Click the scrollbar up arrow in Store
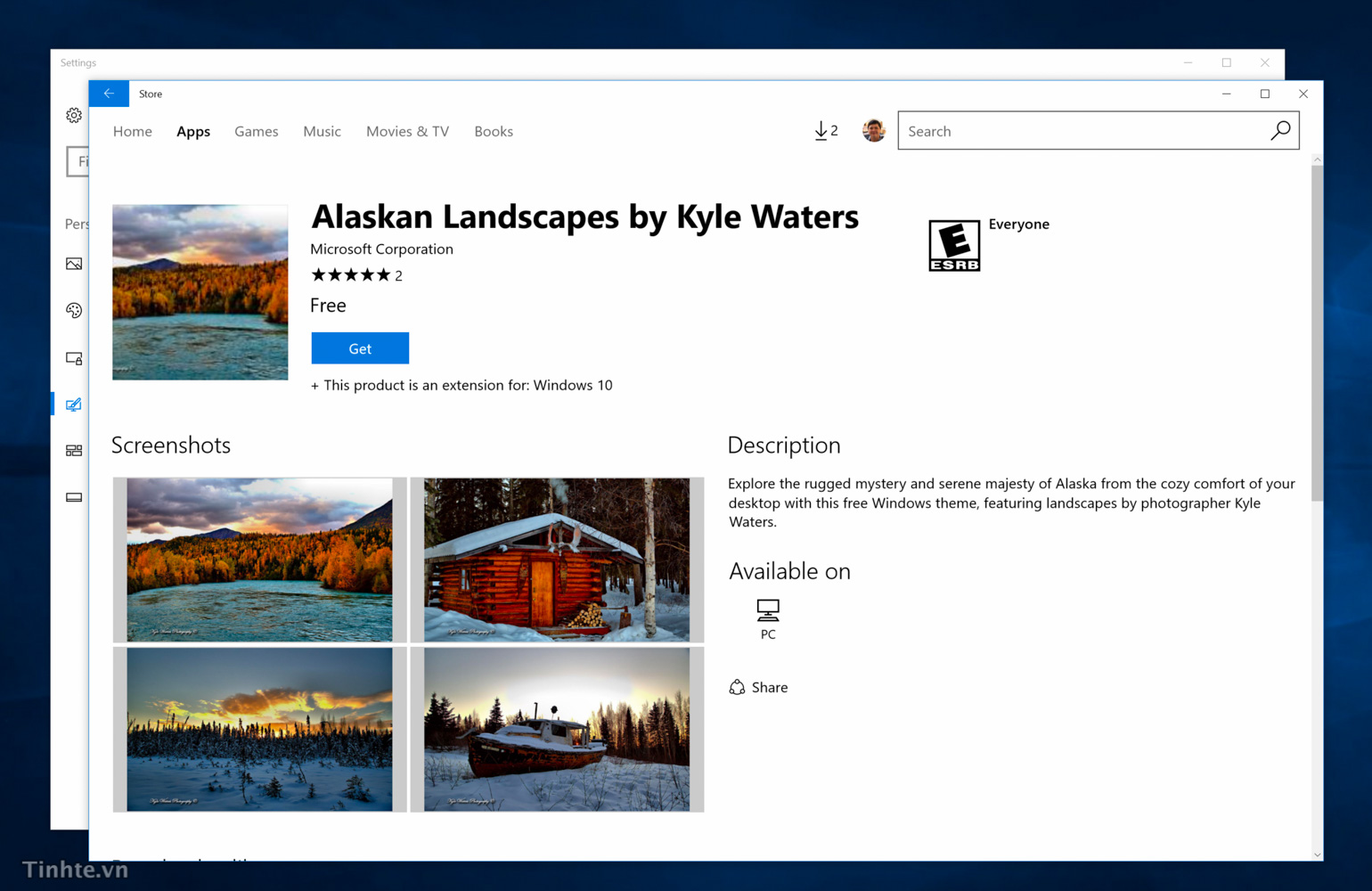 coord(1317,159)
